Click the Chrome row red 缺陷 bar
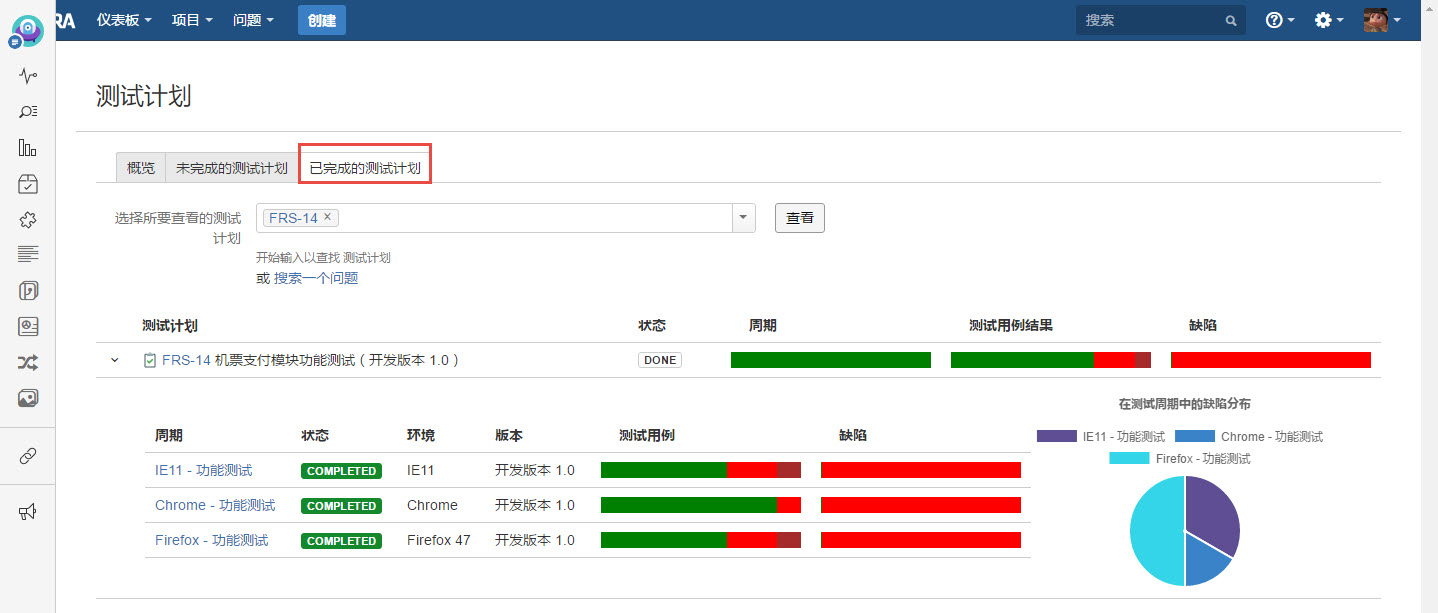This screenshot has width=1438, height=613. [921, 505]
